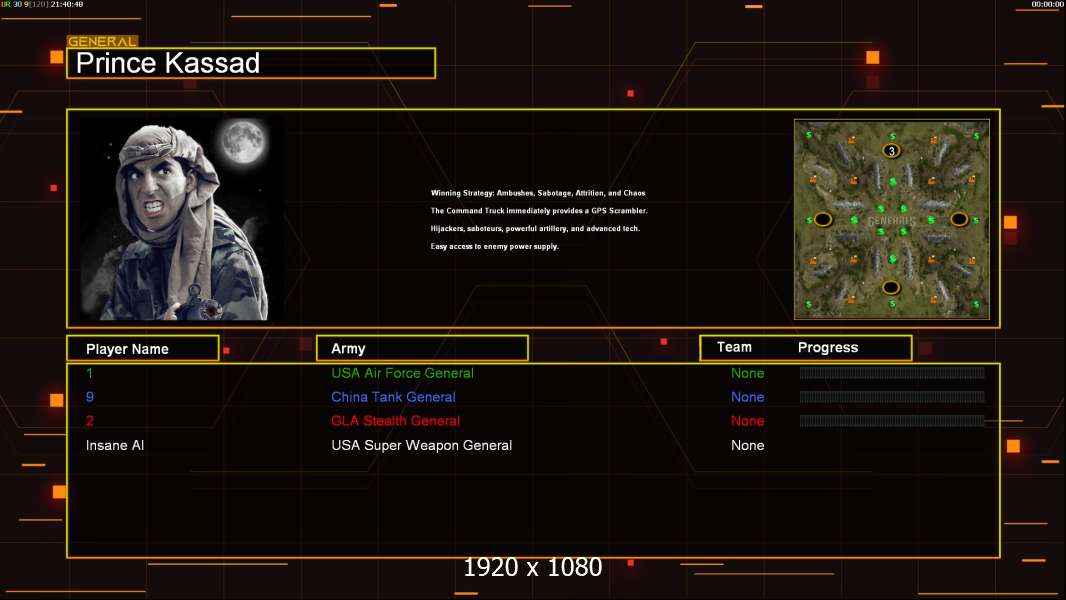Screen dimensions: 1066x600
Task: Click the green None team value
Action: pyautogui.click(x=747, y=373)
